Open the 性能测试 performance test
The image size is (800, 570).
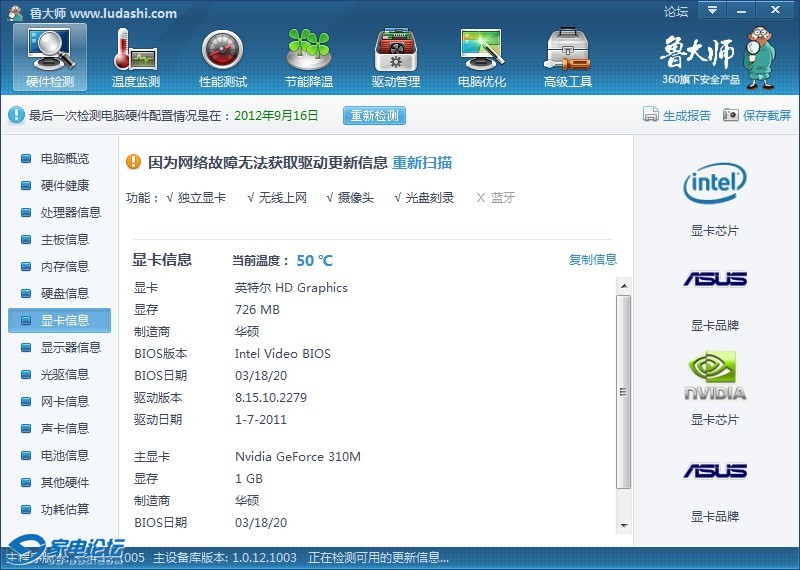(222, 57)
